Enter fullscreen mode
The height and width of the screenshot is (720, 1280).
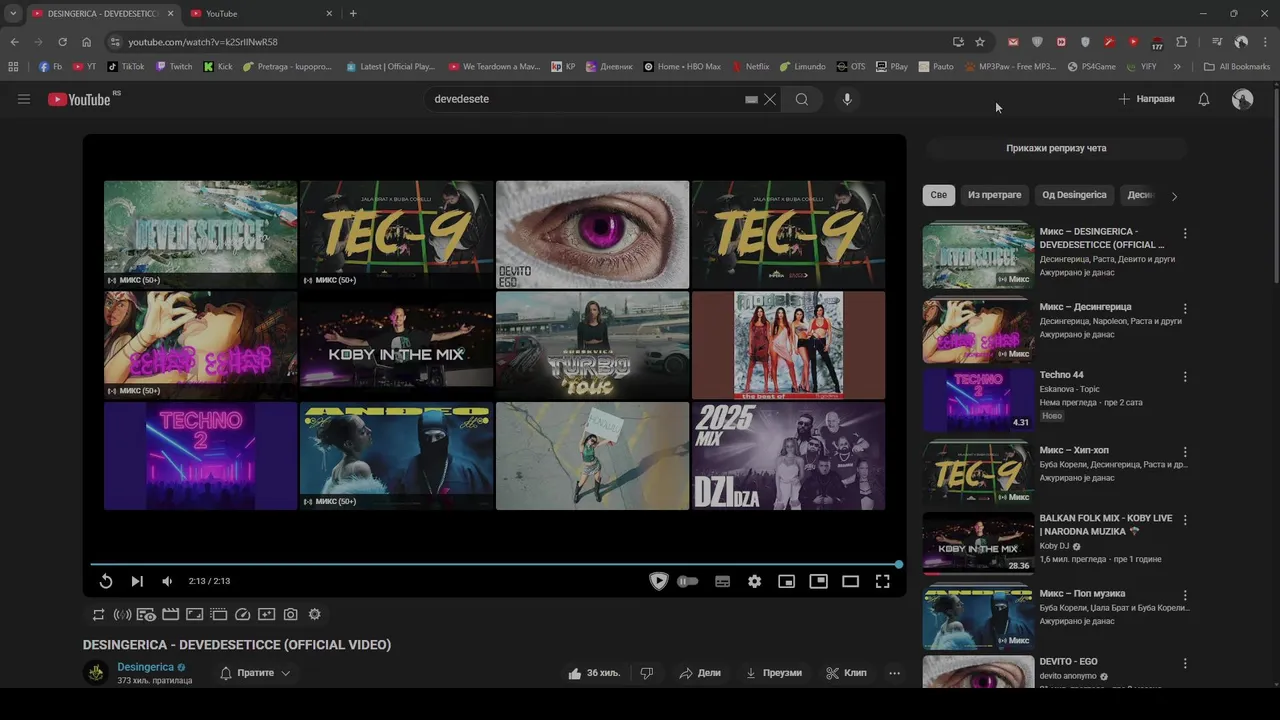point(882,581)
